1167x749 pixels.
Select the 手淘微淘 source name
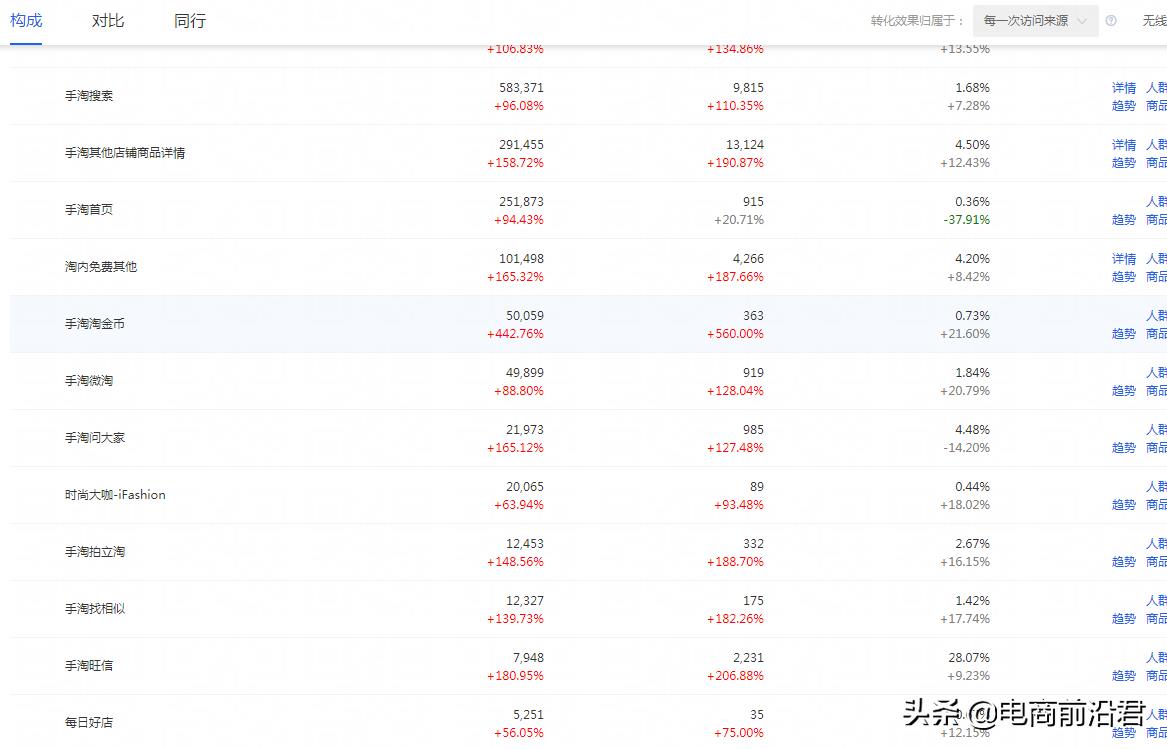(89, 380)
